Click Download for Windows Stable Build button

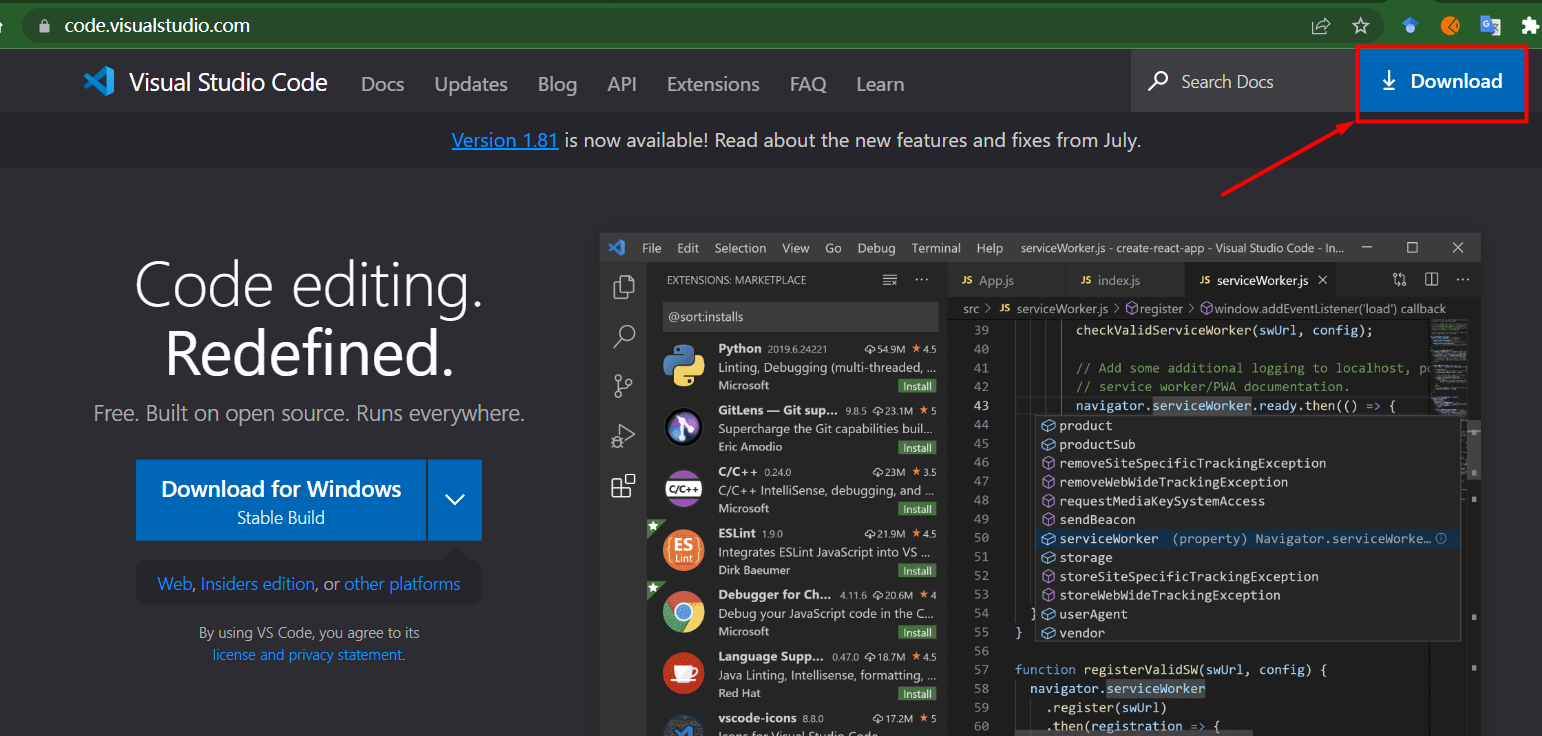pyautogui.click(x=281, y=500)
